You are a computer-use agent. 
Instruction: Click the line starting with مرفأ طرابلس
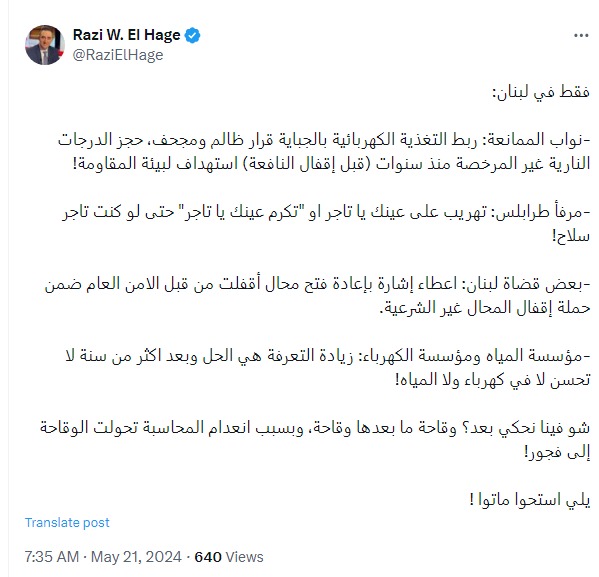point(327,212)
